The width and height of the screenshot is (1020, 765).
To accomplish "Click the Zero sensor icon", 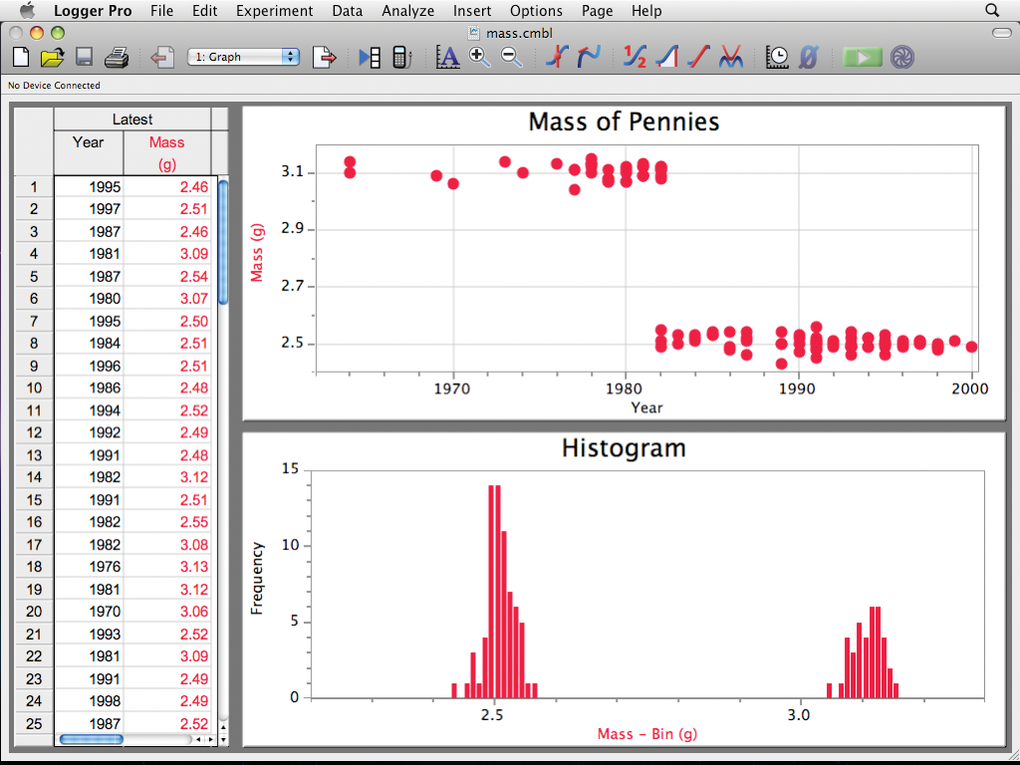I will pos(807,58).
